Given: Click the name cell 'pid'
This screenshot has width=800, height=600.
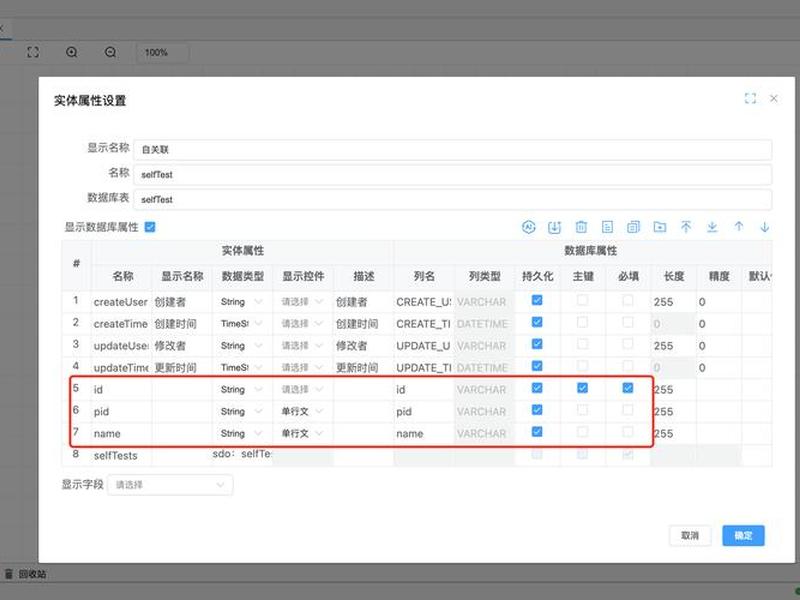Looking at the screenshot, I should pyautogui.click(x=121, y=412).
